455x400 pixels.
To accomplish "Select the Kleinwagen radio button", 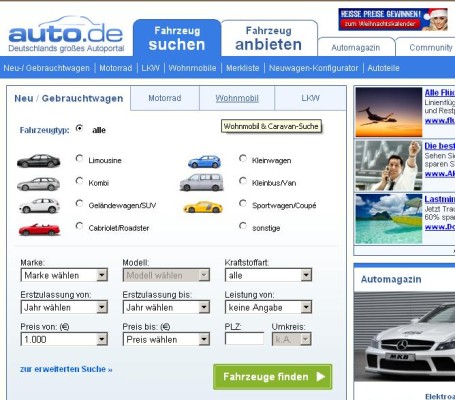I will tap(243, 158).
